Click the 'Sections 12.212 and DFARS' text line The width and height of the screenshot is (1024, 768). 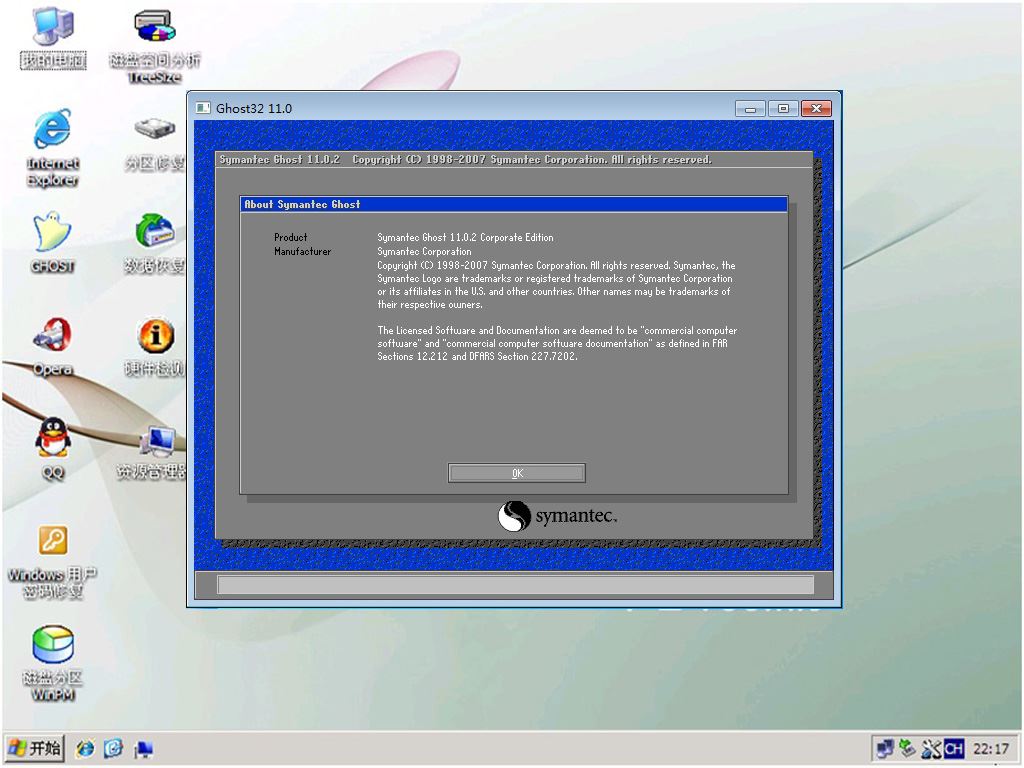tap(477, 357)
